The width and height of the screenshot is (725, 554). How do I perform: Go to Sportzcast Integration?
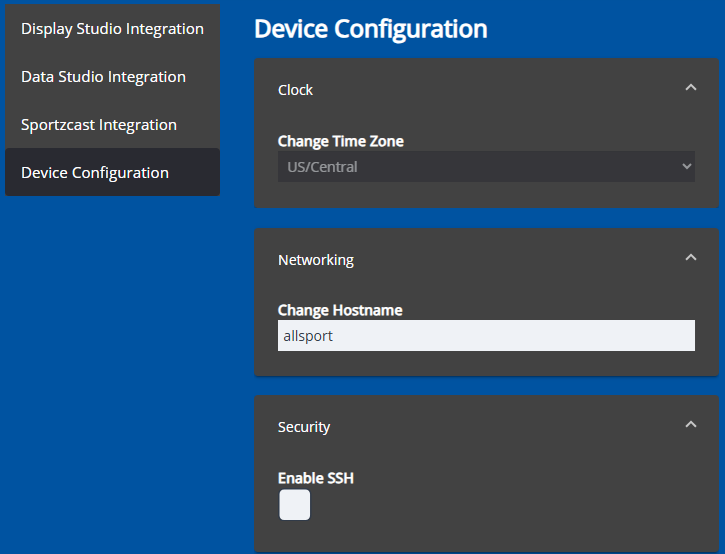(x=99, y=125)
